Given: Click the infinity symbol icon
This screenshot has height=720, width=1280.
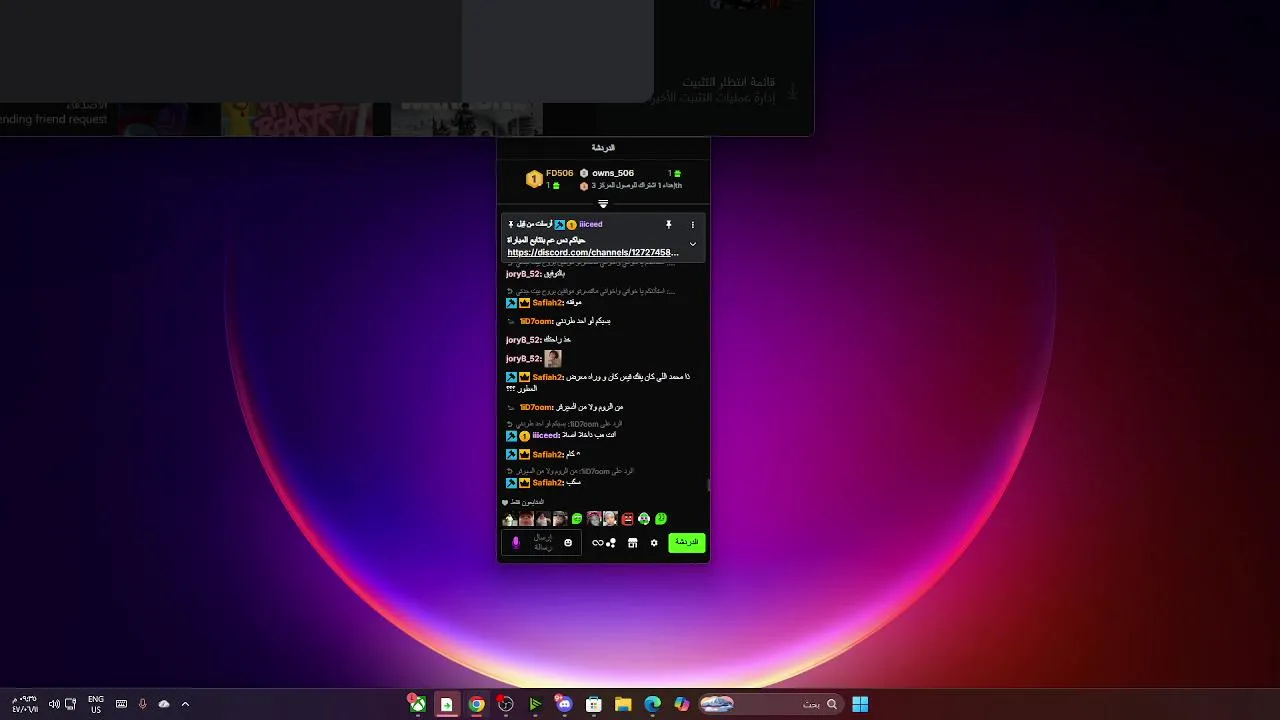Looking at the screenshot, I should (x=597, y=543).
